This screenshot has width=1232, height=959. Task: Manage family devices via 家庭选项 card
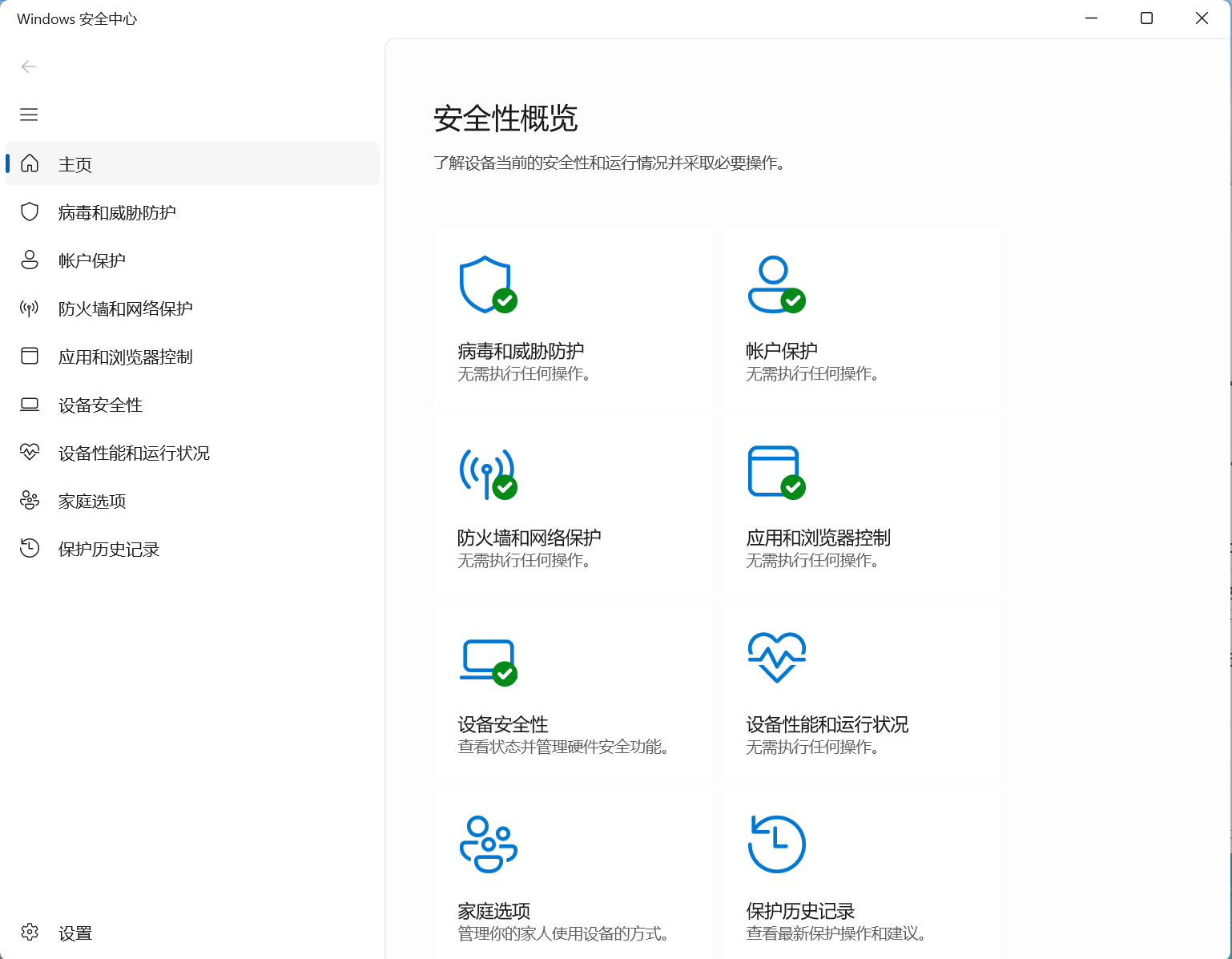point(572,873)
